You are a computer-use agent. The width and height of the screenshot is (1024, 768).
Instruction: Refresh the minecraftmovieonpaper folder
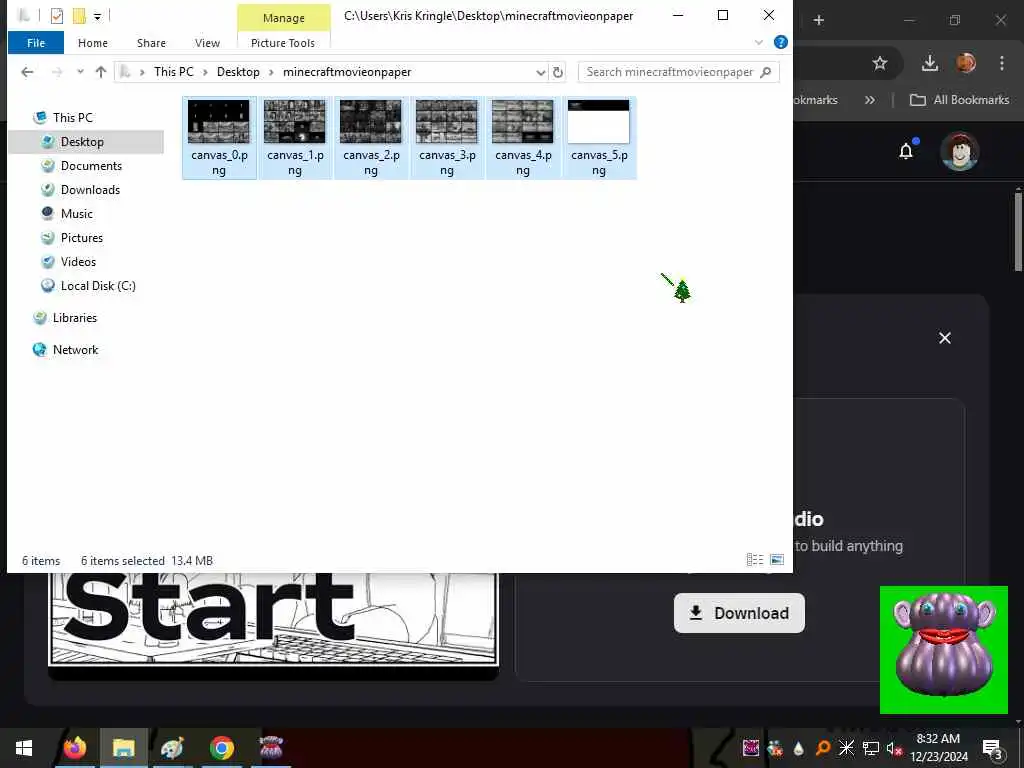pos(558,72)
